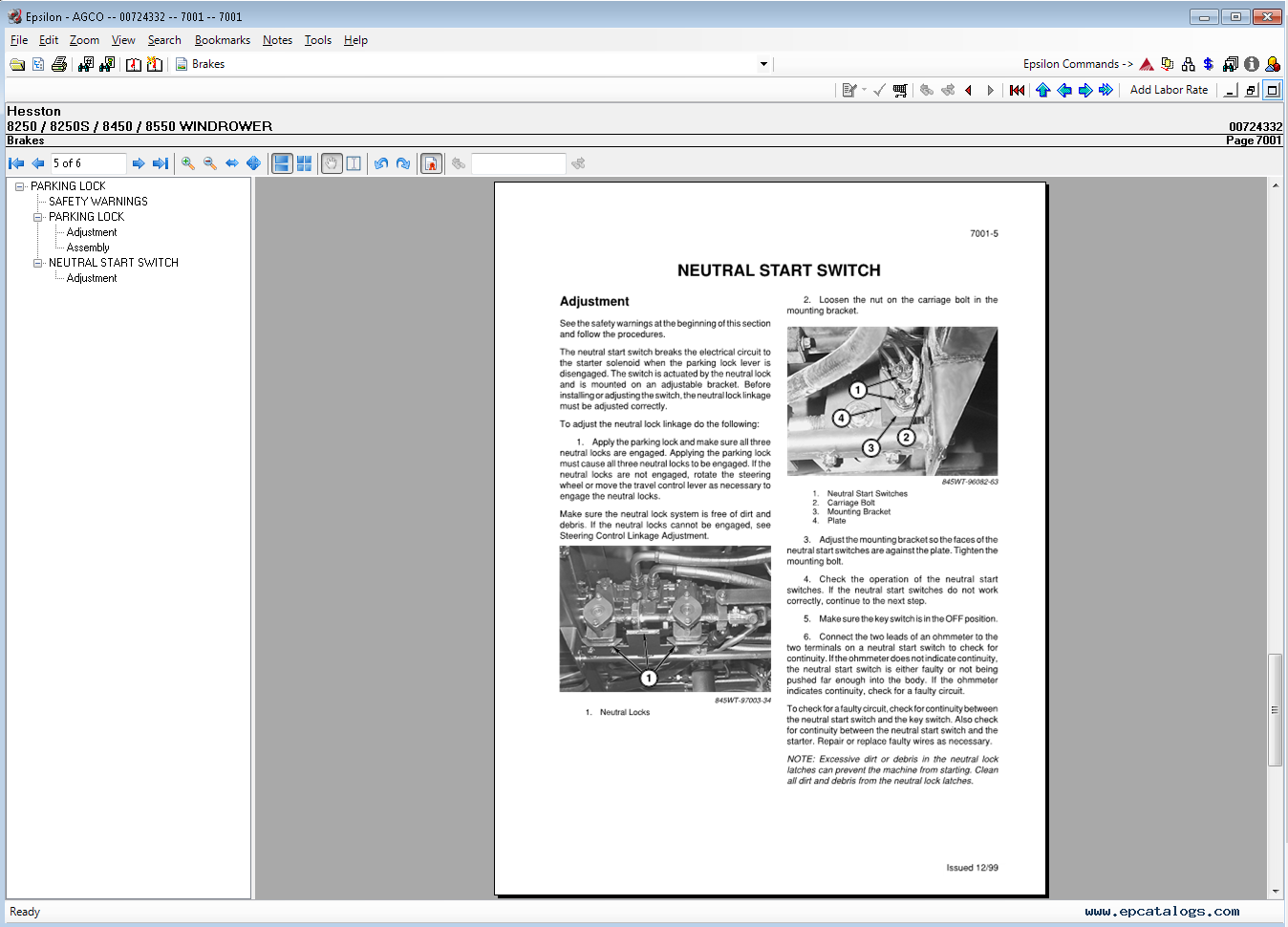The width and height of the screenshot is (1288, 927).
Task: Collapse the top-level PARKING LOCK tree node
Action: pyautogui.click(x=19, y=186)
